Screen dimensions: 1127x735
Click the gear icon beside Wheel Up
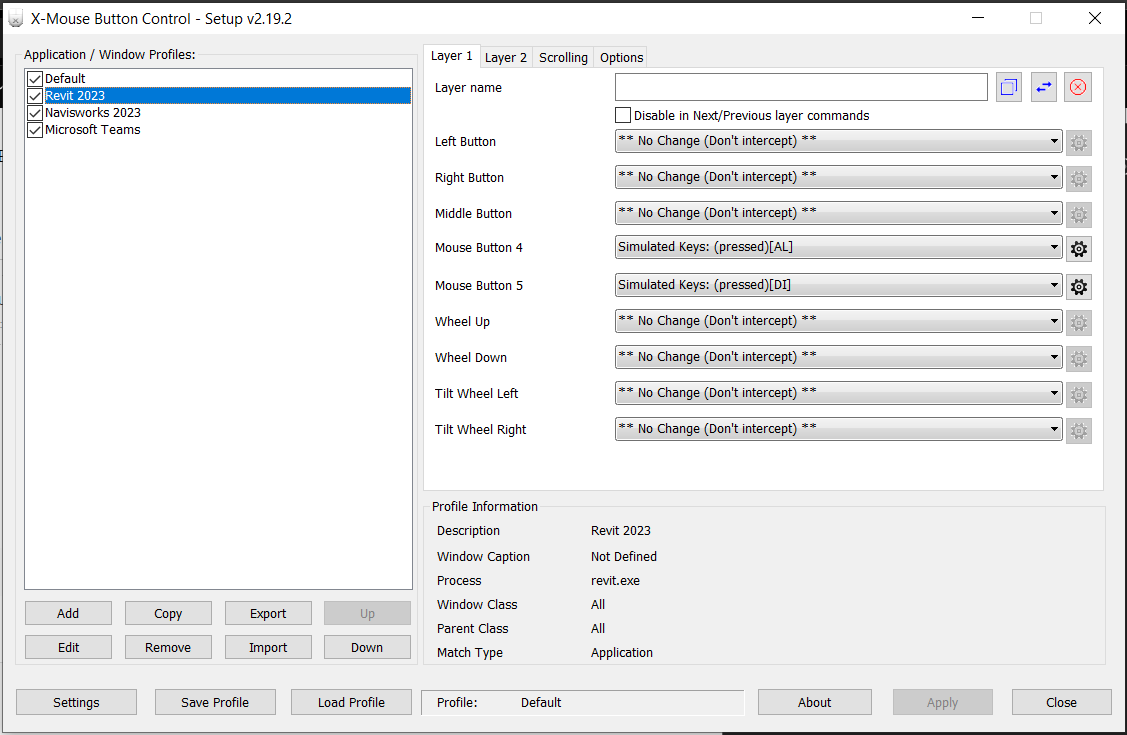(1078, 322)
